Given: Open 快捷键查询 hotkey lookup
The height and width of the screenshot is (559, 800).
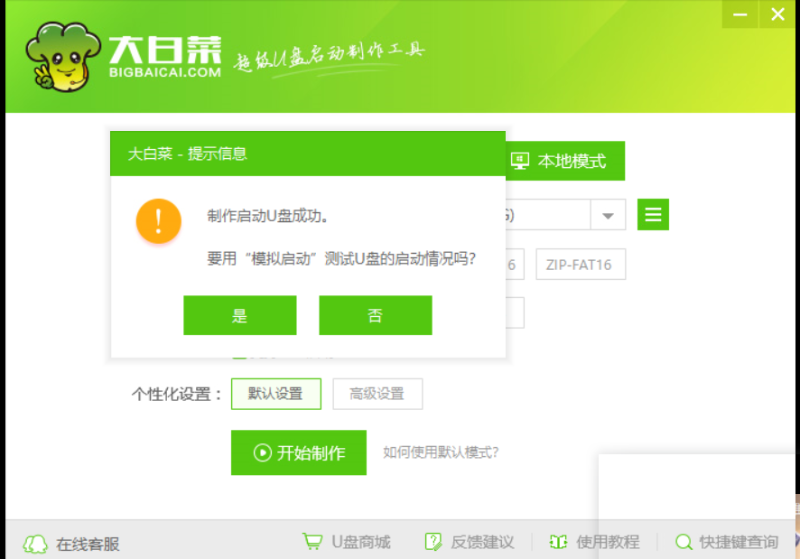Looking at the screenshot, I should click(738, 542).
